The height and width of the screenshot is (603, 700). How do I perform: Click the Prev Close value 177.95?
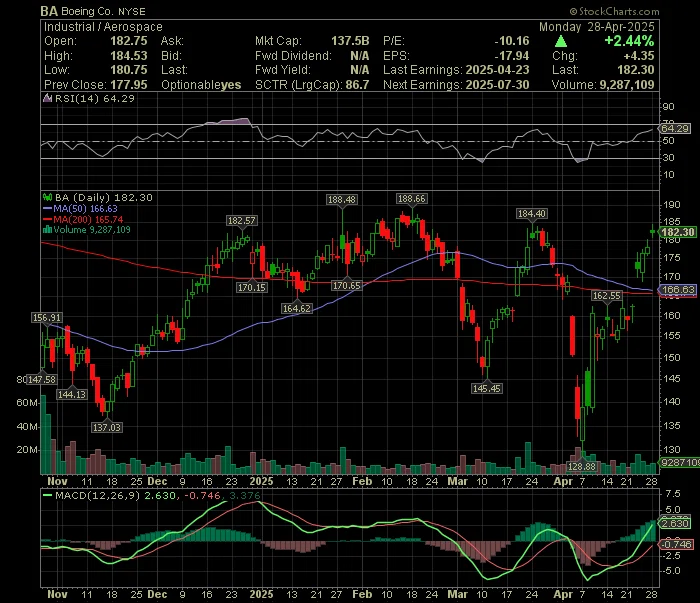pyautogui.click(x=129, y=85)
